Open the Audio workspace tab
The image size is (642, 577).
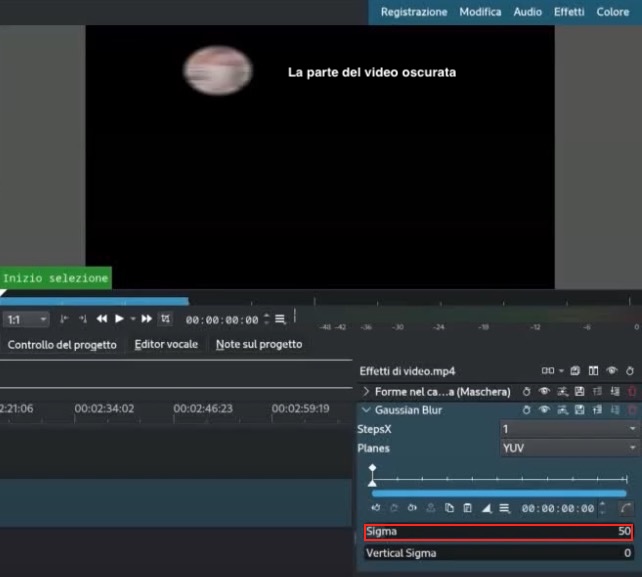pyautogui.click(x=527, y=12)
